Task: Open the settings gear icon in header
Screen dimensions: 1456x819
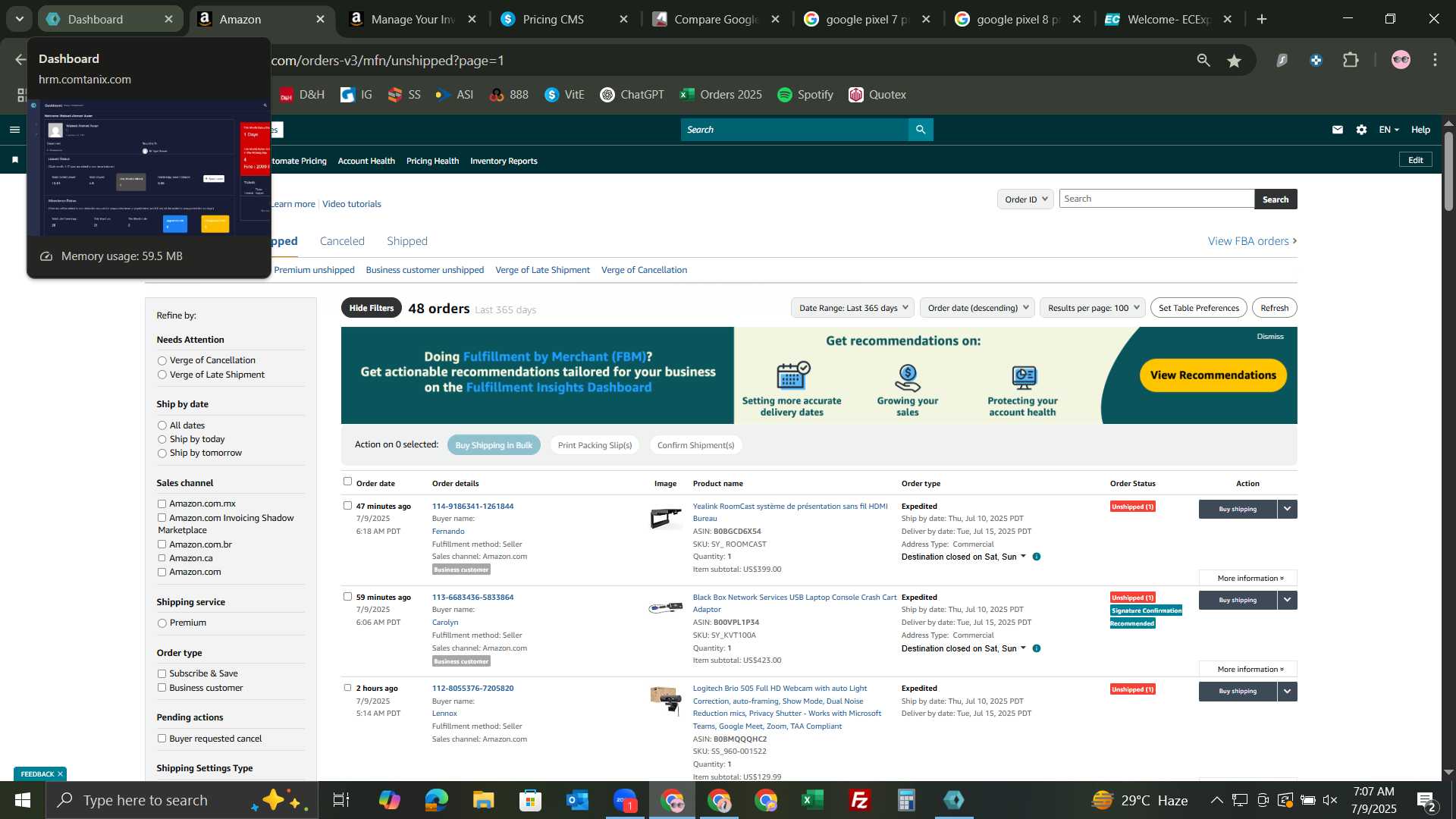Action: tap(1362, 130)
